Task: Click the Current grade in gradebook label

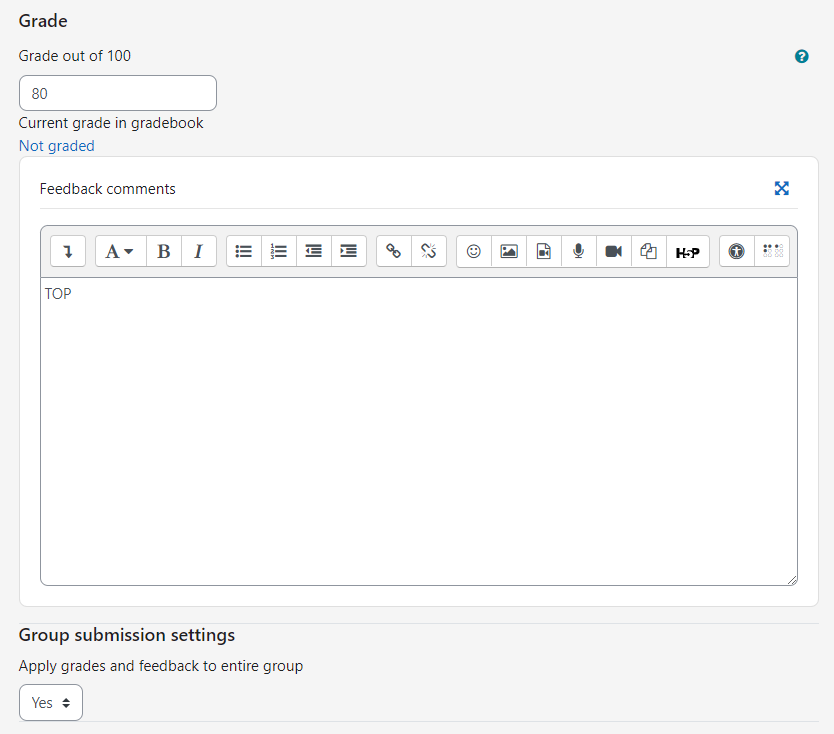Action: coord(111,123)
